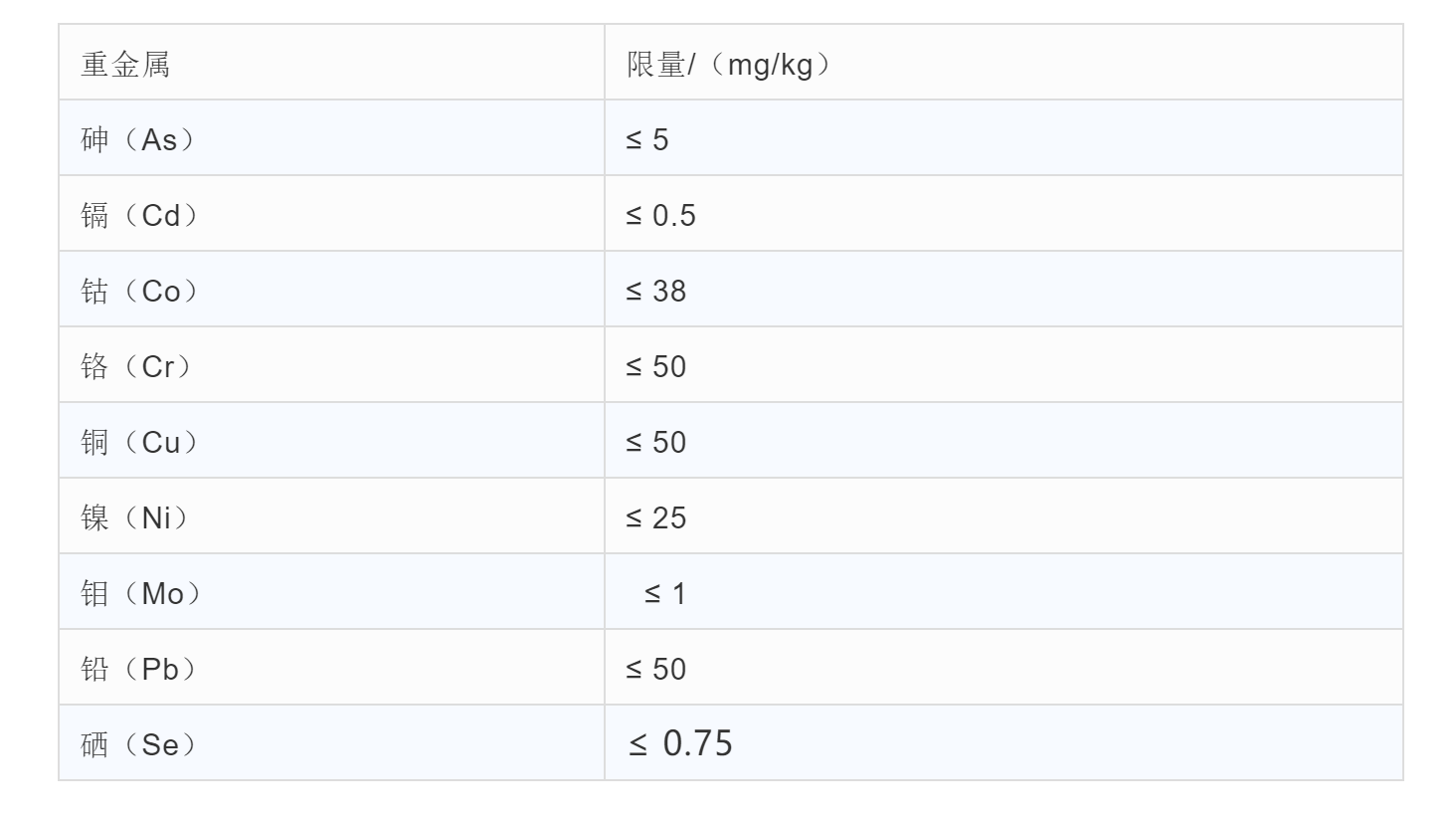Click the ≤ 25 limit value
Image resolution: width=1456 pixels, height=819 pixels.
coord(656,518)
